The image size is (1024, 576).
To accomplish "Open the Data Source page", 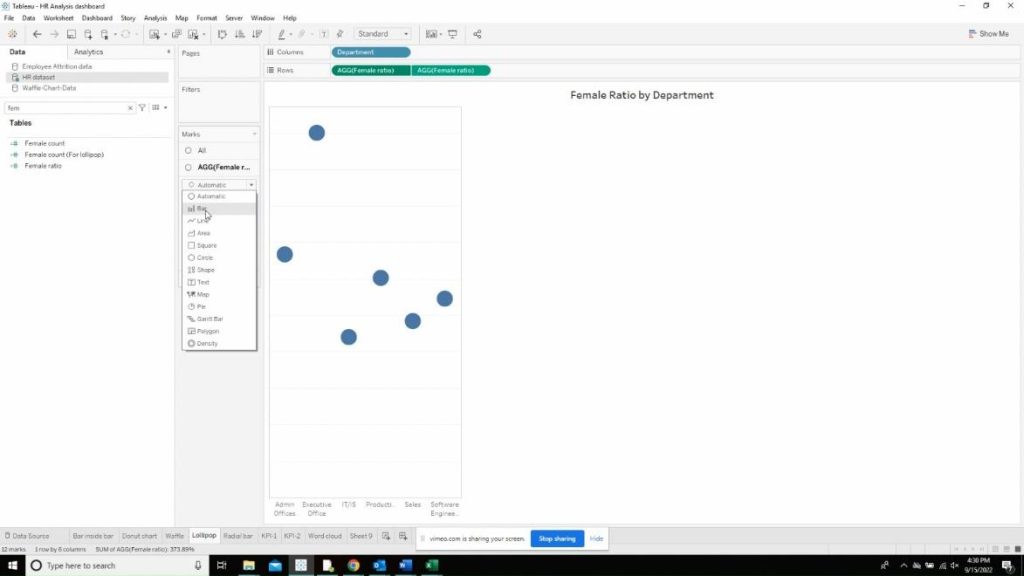I will pos(30,535).
